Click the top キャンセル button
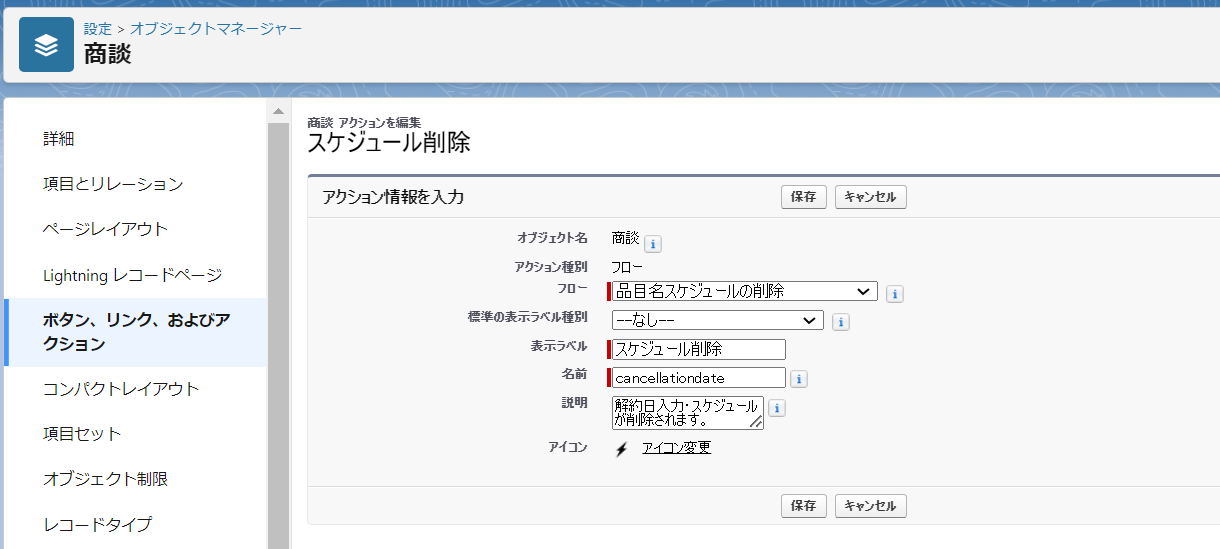1220x549 pixels. tap(870, 197)
